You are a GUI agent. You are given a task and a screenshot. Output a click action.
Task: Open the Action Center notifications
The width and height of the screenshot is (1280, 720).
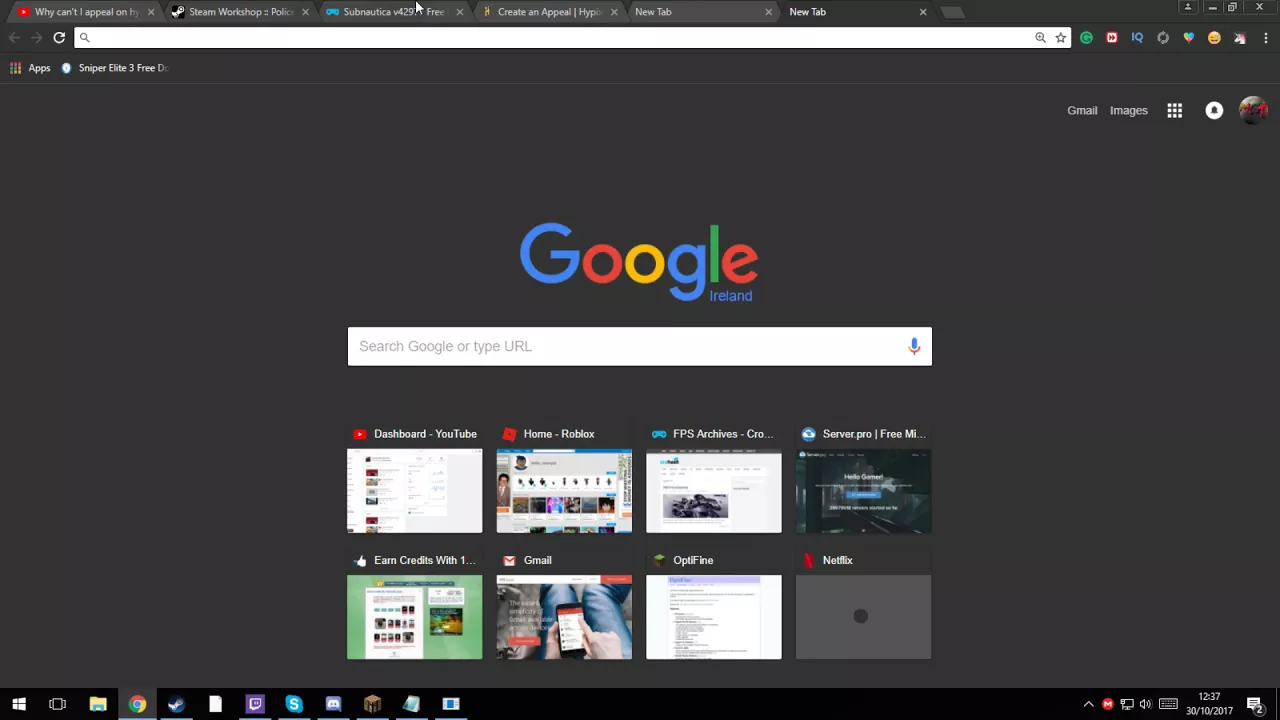(x=1255, y=704)
